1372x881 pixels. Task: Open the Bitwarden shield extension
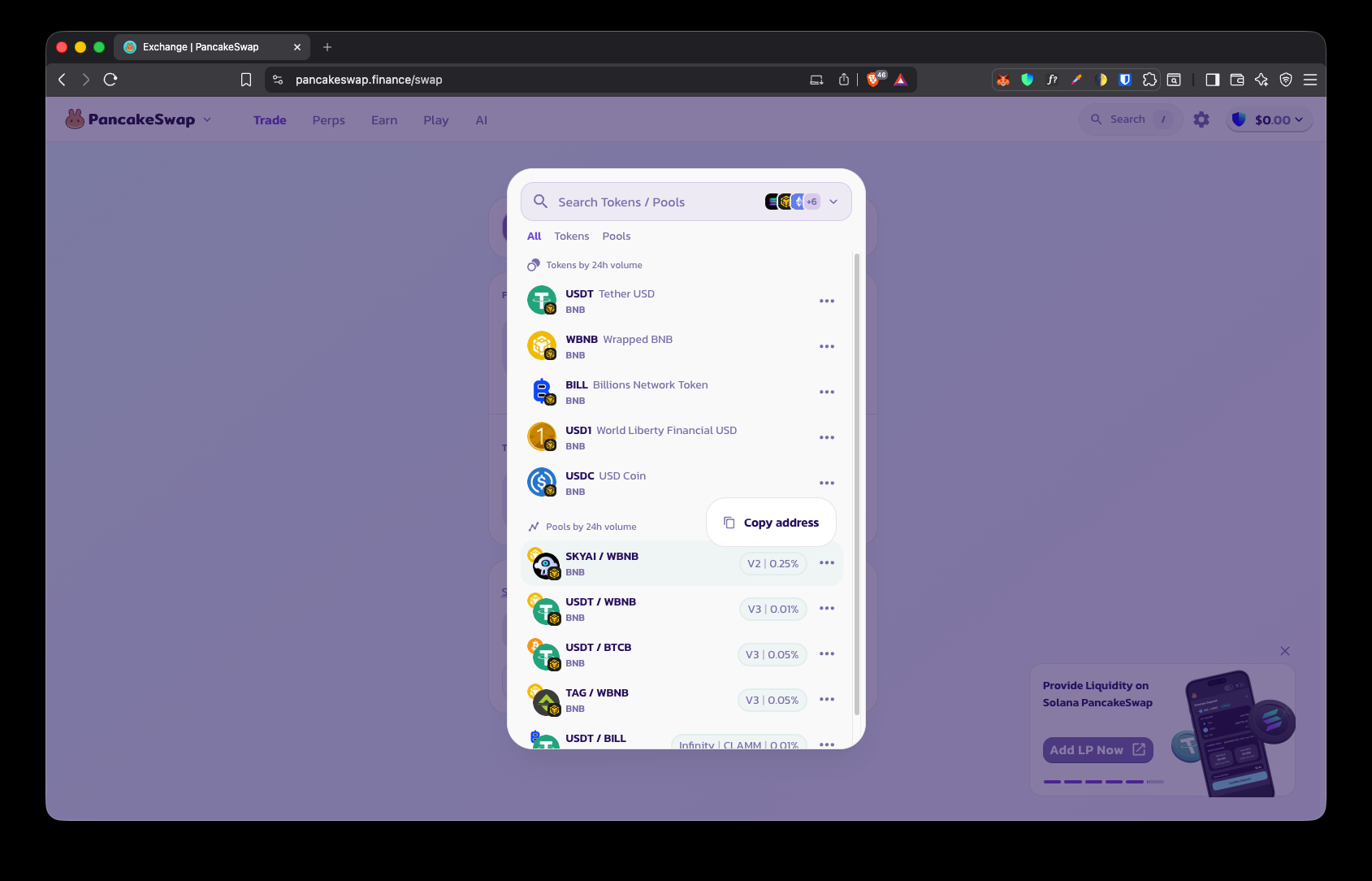click(1125, 80)
